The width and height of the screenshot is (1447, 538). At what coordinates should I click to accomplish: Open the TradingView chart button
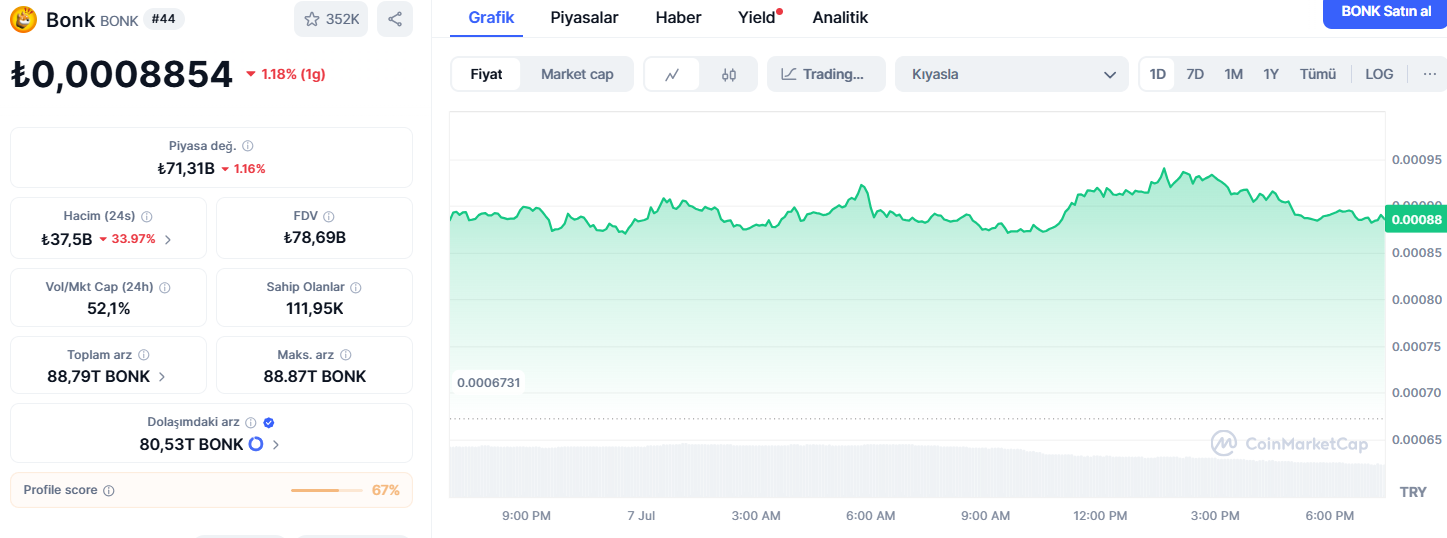(x=826, y=74)
